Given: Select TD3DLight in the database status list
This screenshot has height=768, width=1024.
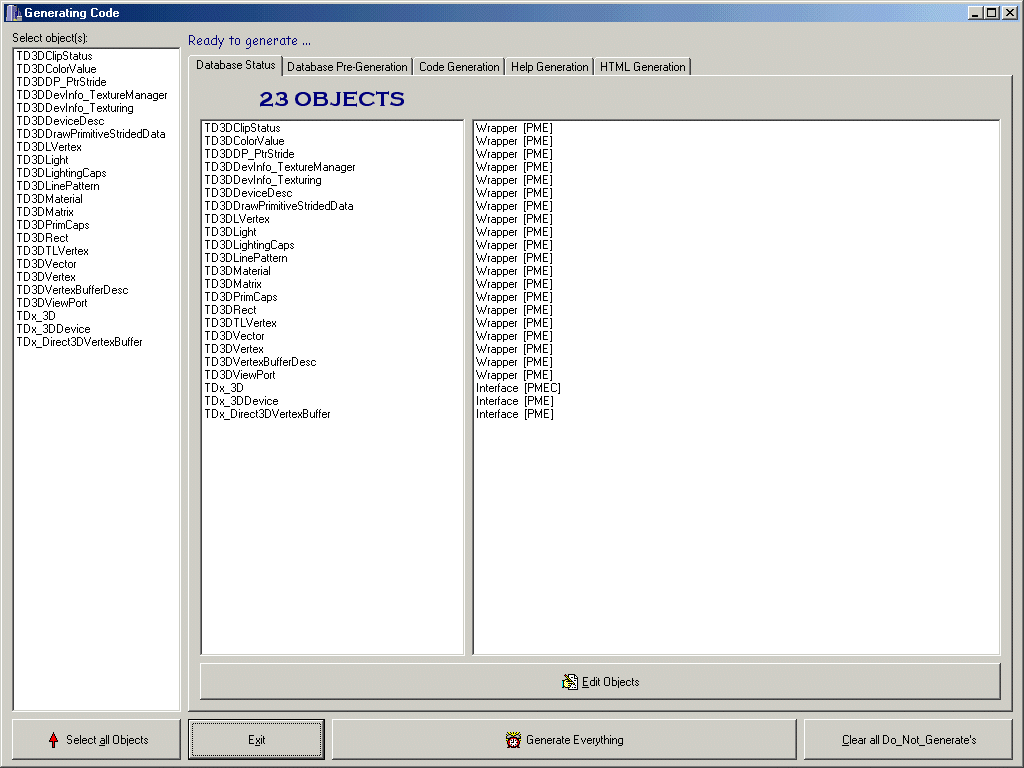Looking at the screenshot, I should coord(230,232).
